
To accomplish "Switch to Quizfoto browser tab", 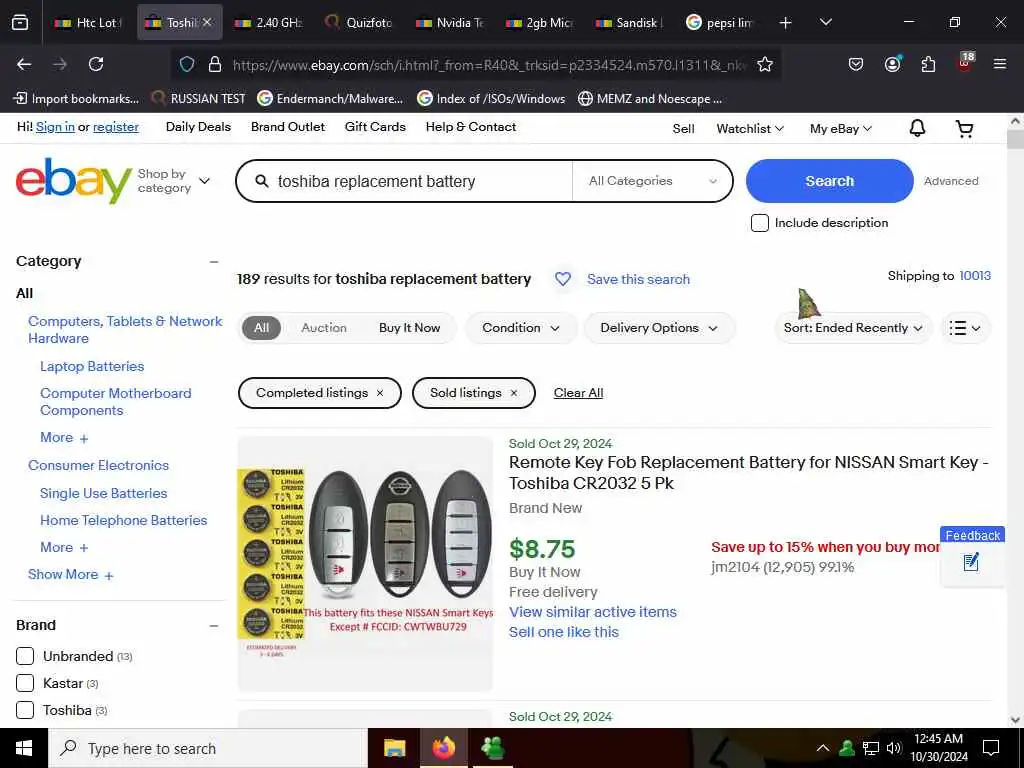I will point(359,23).
